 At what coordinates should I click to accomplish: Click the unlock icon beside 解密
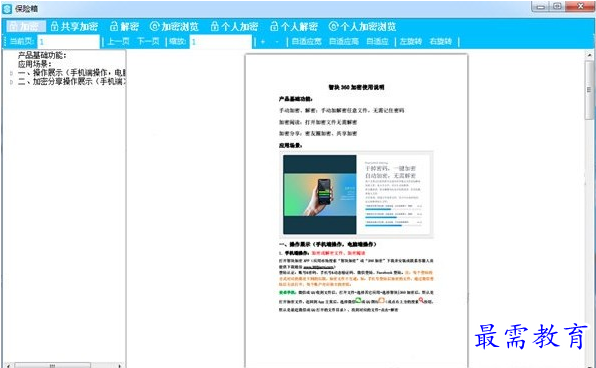click(114, 27)
